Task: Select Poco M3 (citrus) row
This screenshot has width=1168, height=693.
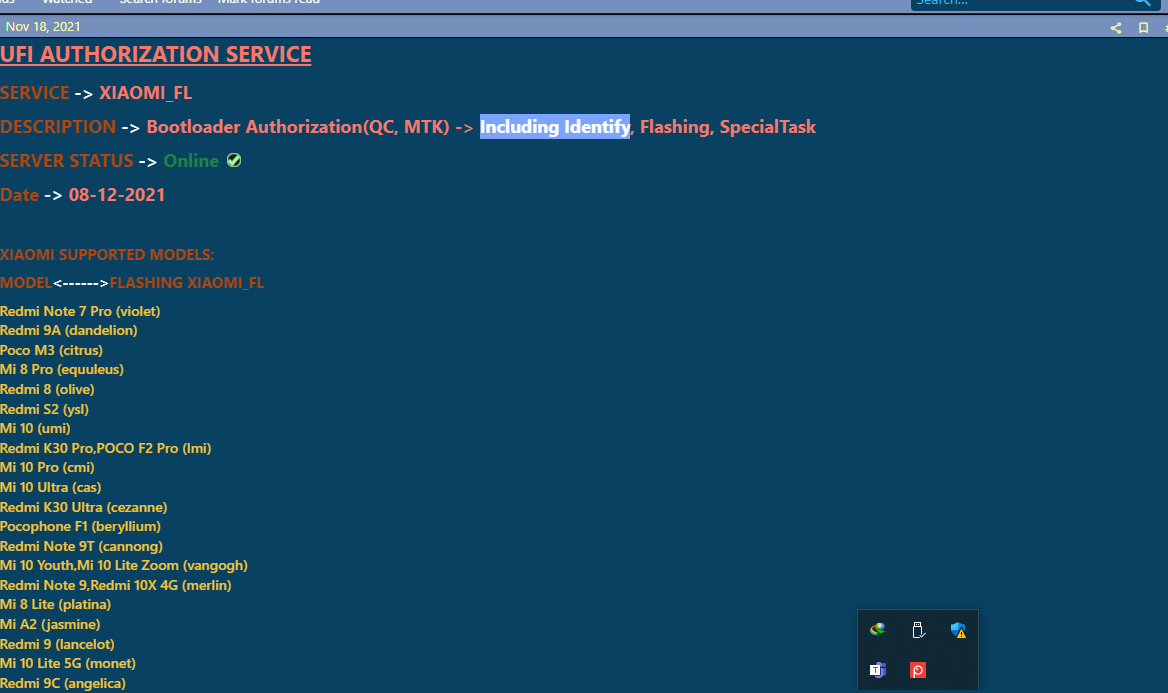Action: coord(51,350)
